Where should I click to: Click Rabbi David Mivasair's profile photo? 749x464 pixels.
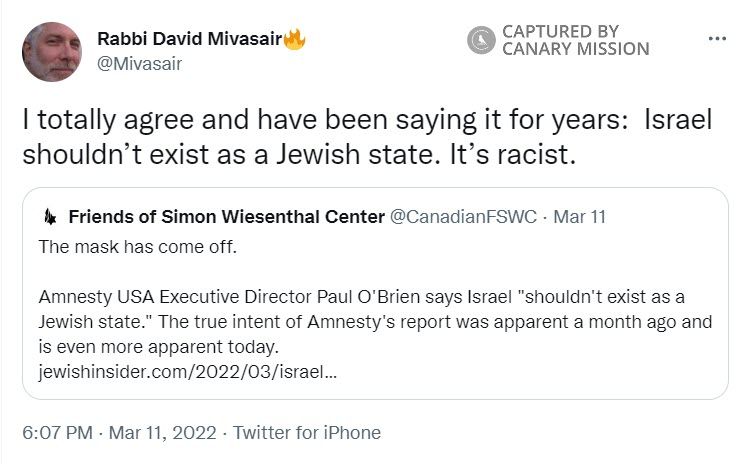click(x=51, y=51)
